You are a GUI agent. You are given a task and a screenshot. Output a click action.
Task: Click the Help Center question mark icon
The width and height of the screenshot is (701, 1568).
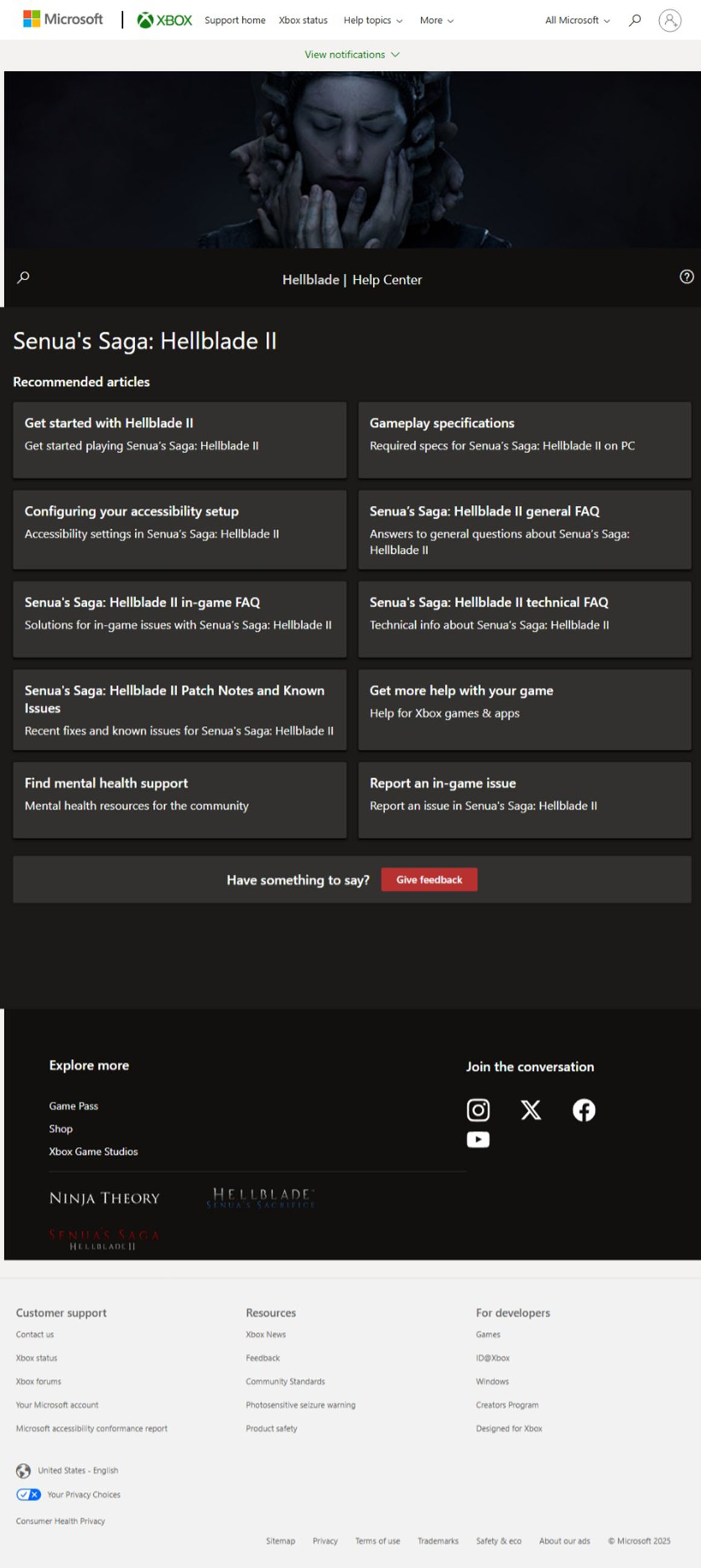pos(686,277)
